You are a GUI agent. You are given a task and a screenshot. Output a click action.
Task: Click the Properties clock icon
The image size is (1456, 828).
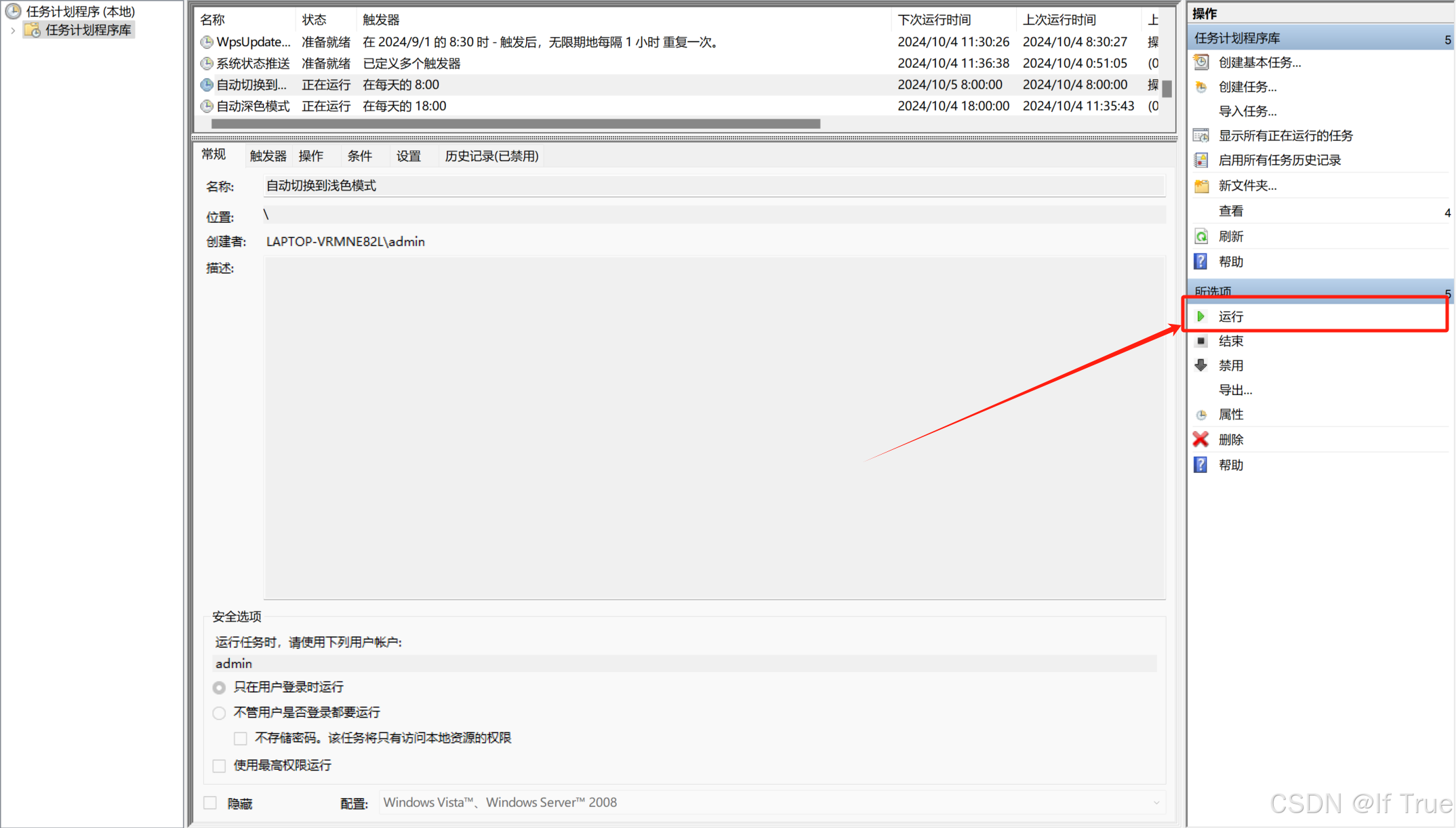[1201, 415]
